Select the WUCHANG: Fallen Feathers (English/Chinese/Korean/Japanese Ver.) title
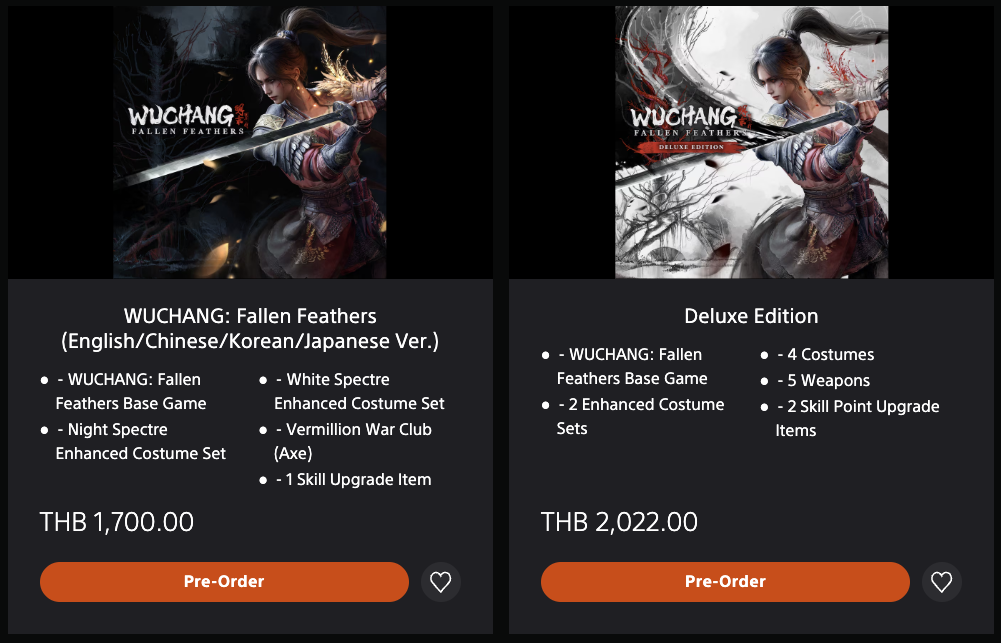 (250, 328)
